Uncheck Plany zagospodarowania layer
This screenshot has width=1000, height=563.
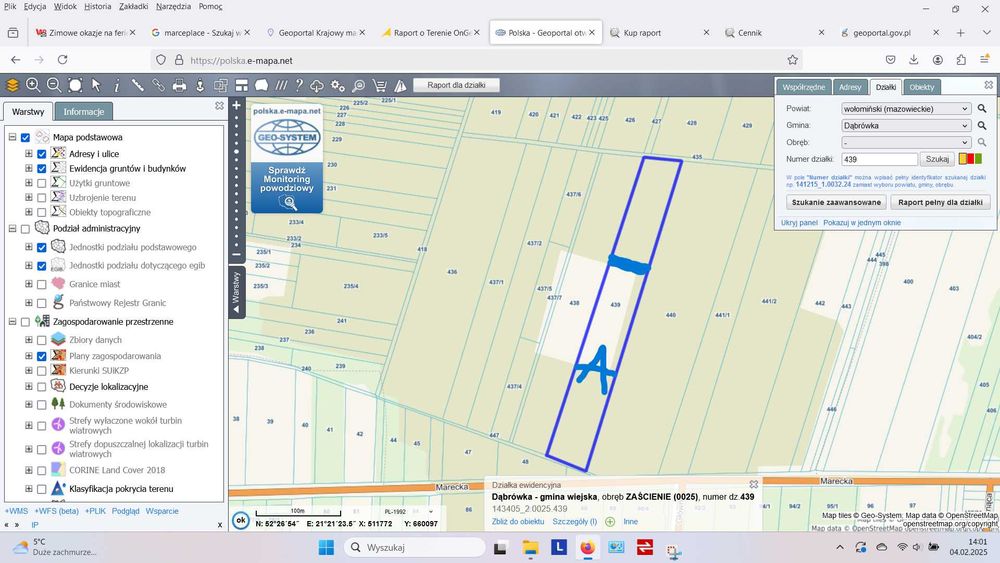[x=41, y=356]
